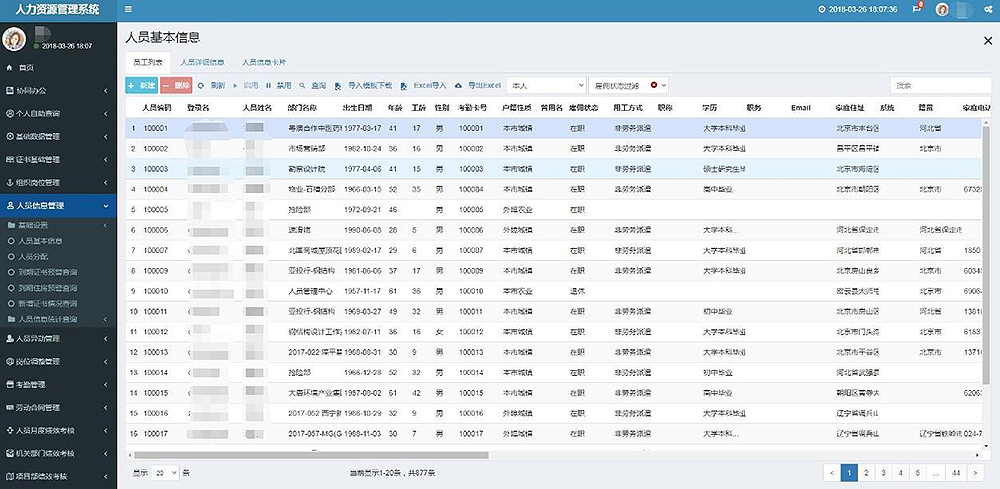This screenshot has width=1000, height=489.
Task: Expand the 劳动合同管理 chevron
Action: click(x=105, y=407)
